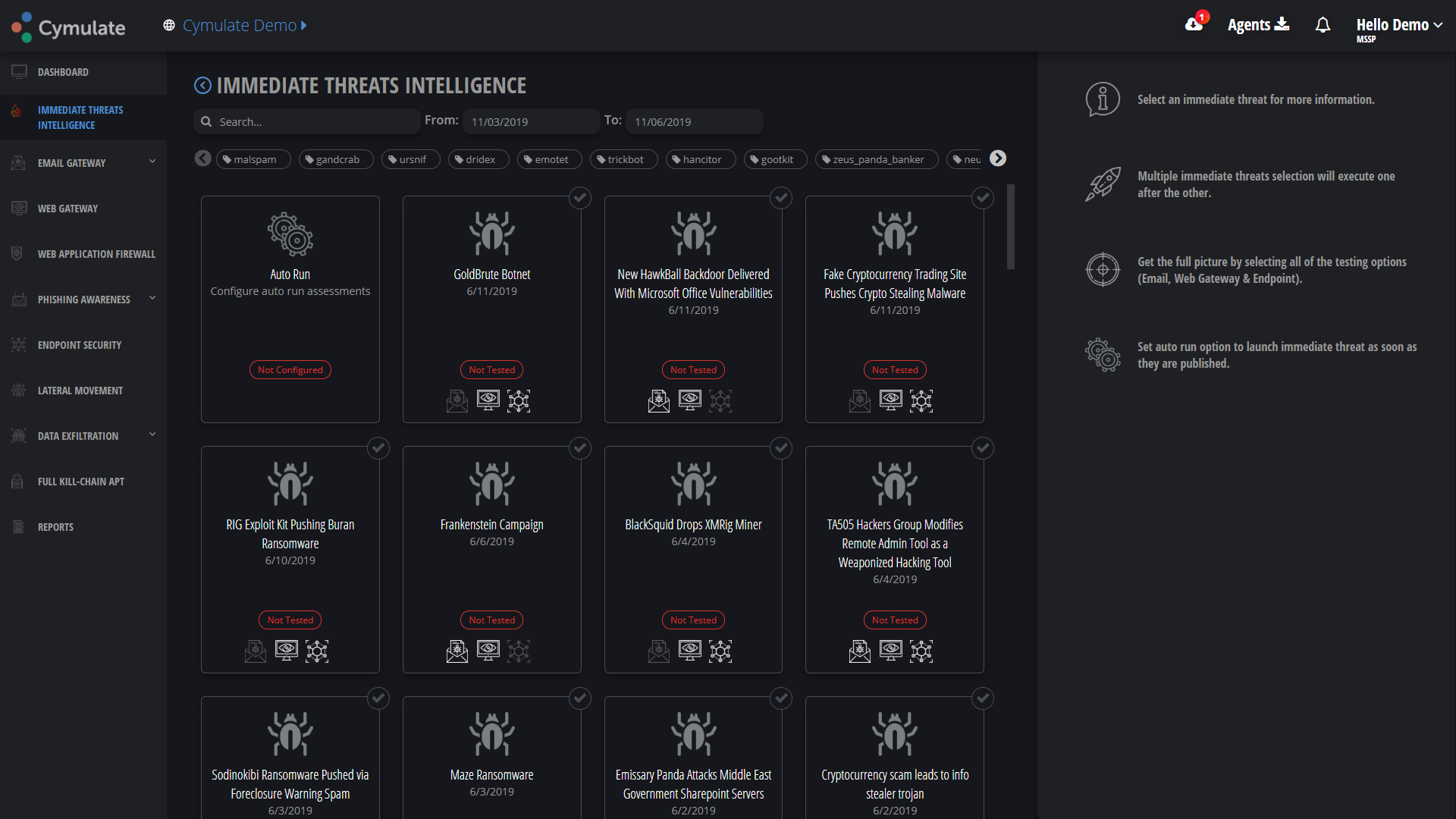Open the Reports sidebar section

pyautogui.click(x=56, y=527)
